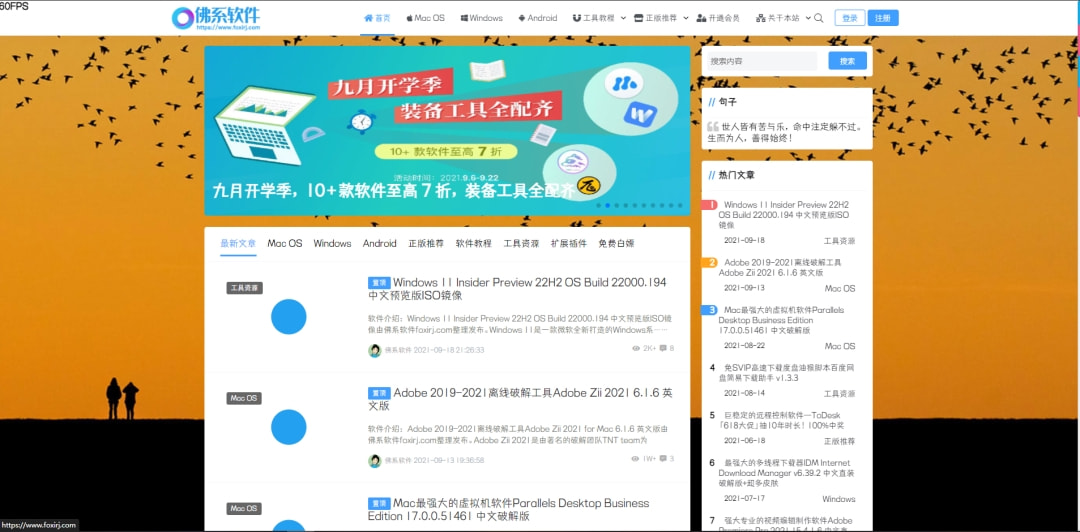Image resolution: width=1080 pixels, height=532 pixels.
Task: Open hot article 5 ToDesk remote control
Action: pos(782,420)
